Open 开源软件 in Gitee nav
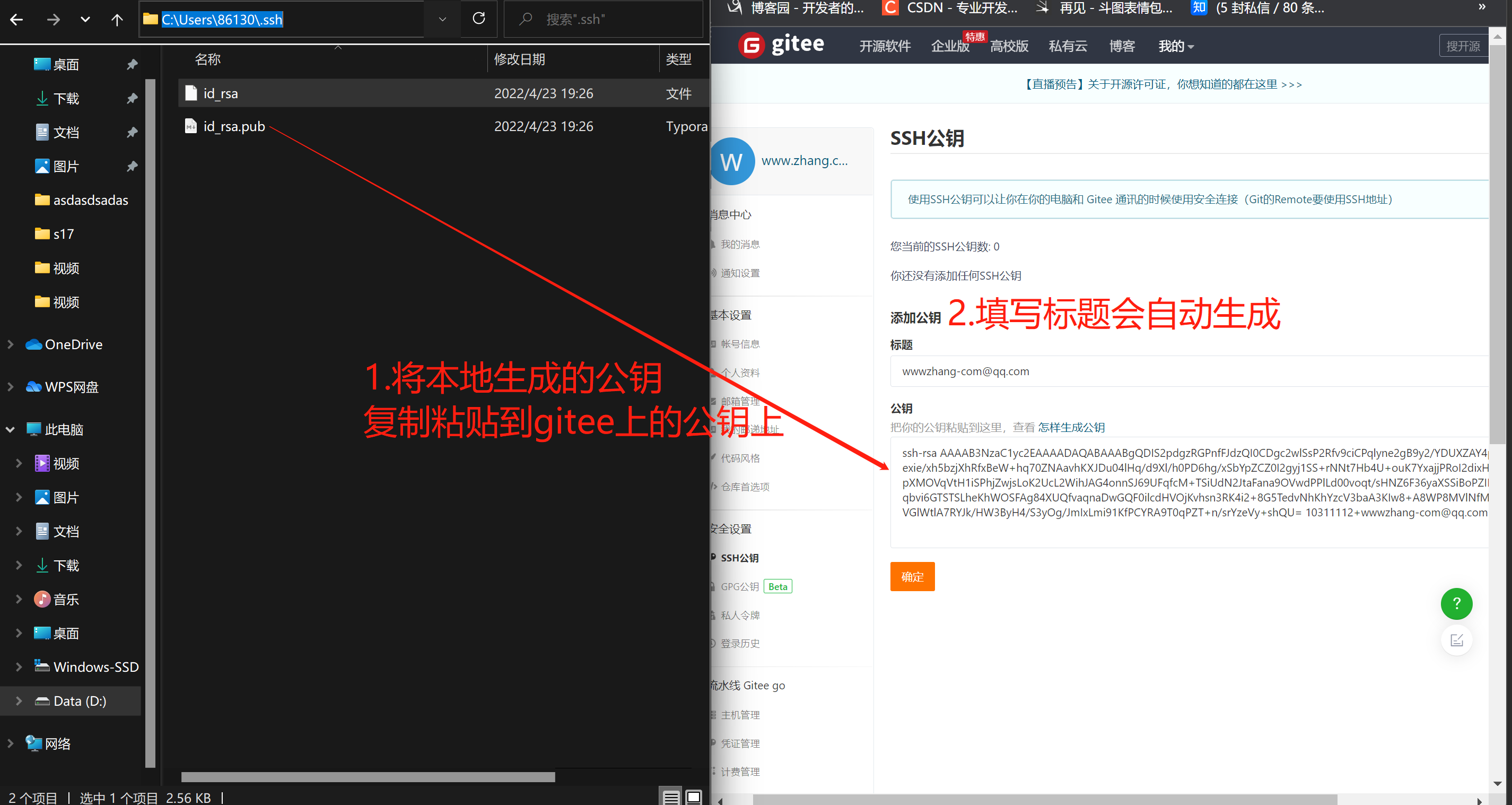The width and height of the screenshot is (1512, 805). [885, 46]
